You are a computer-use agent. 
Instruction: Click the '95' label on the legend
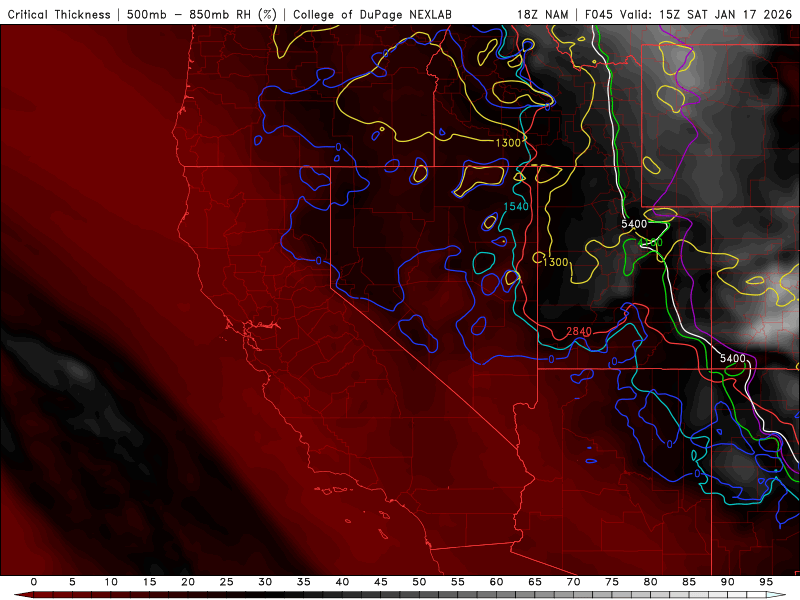pyautogui.click(x=766, y=582)
